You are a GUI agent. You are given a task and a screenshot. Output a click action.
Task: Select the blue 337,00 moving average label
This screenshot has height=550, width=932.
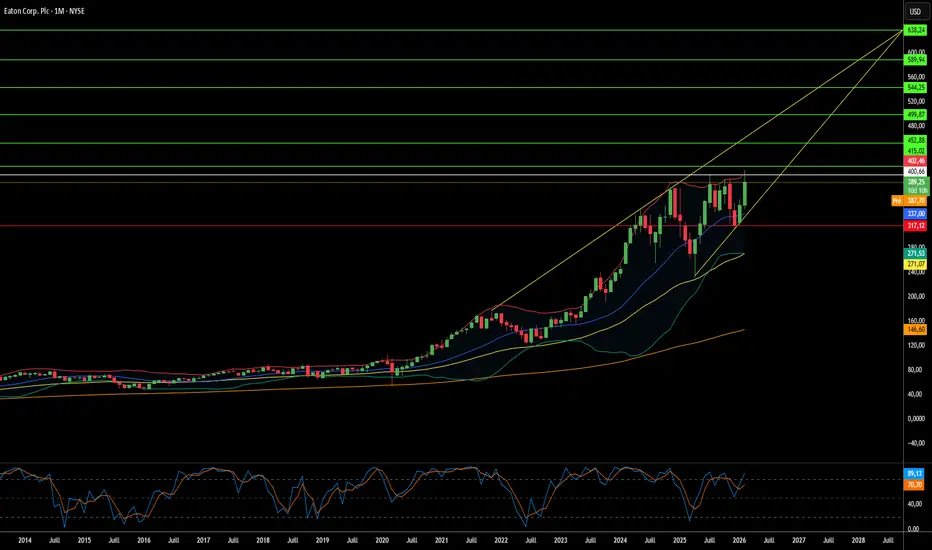pyautogui.click(x=915, y=213)
